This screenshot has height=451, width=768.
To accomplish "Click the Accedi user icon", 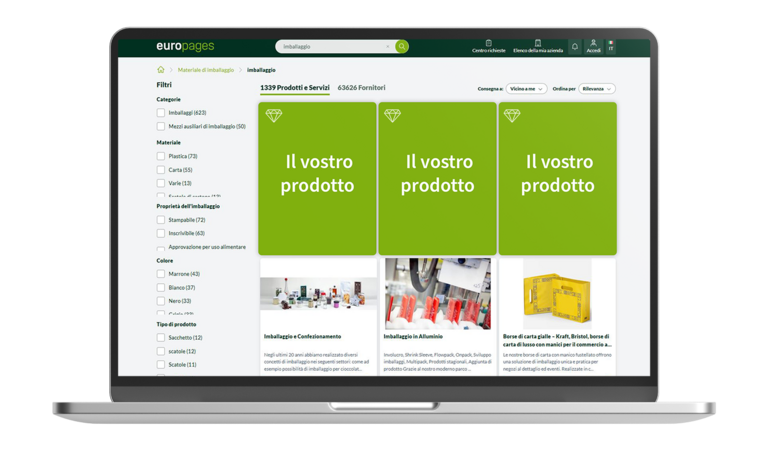I will tap(593, 45).
